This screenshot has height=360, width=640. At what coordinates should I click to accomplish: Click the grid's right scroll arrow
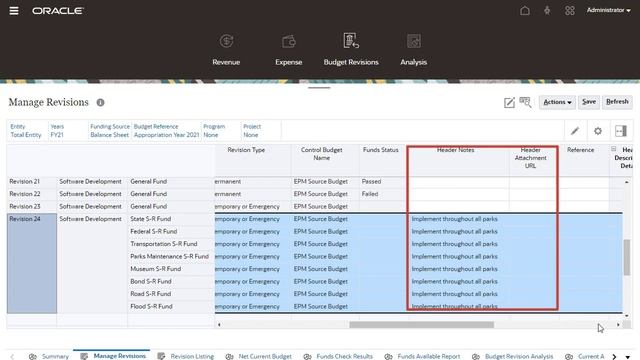point(618,324)
